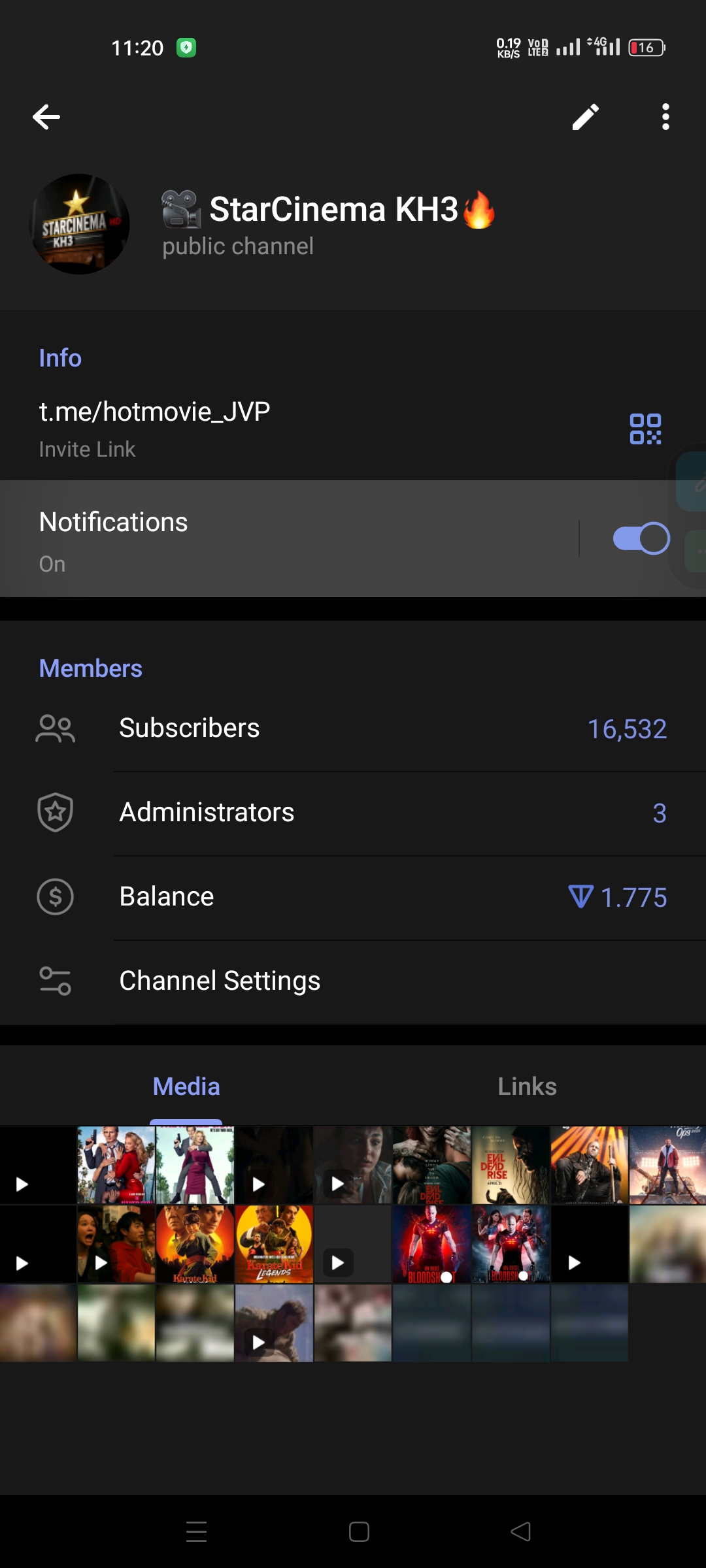Open the three-dot overflow menu
The image size is (706, 1568).
click(665, 118)
